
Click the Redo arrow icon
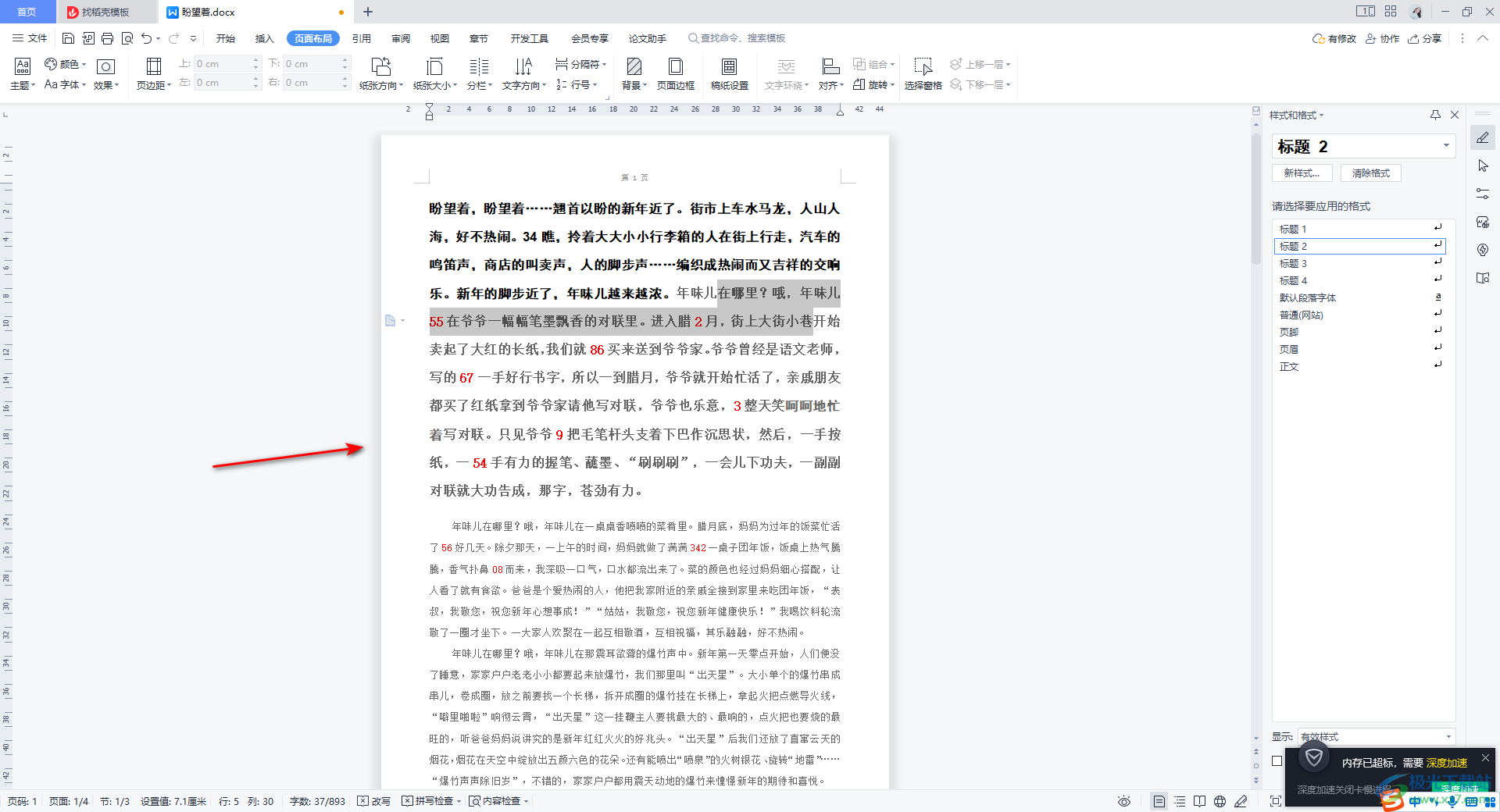coord(173,38)
